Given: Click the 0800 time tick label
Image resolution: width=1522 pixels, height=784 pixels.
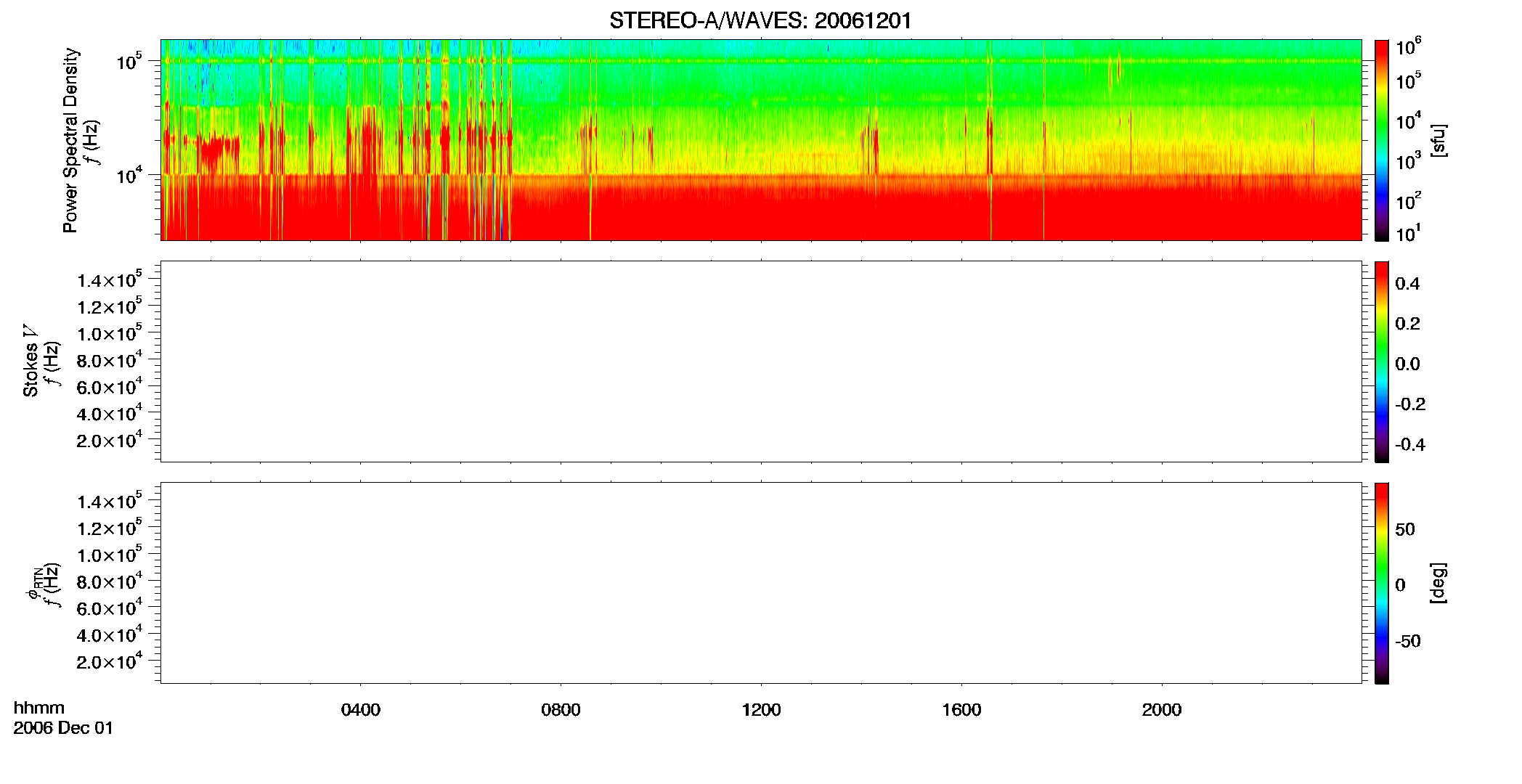Looking at the screenshot, I should tap(561, 710).
